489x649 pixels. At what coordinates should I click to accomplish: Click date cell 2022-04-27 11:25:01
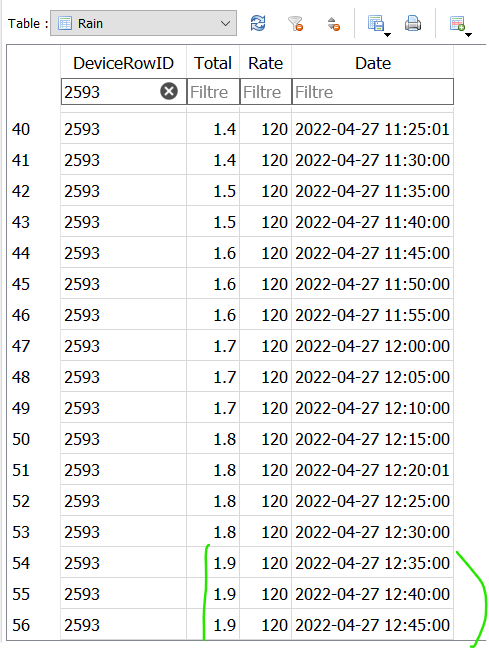click(x=373, y=129)
